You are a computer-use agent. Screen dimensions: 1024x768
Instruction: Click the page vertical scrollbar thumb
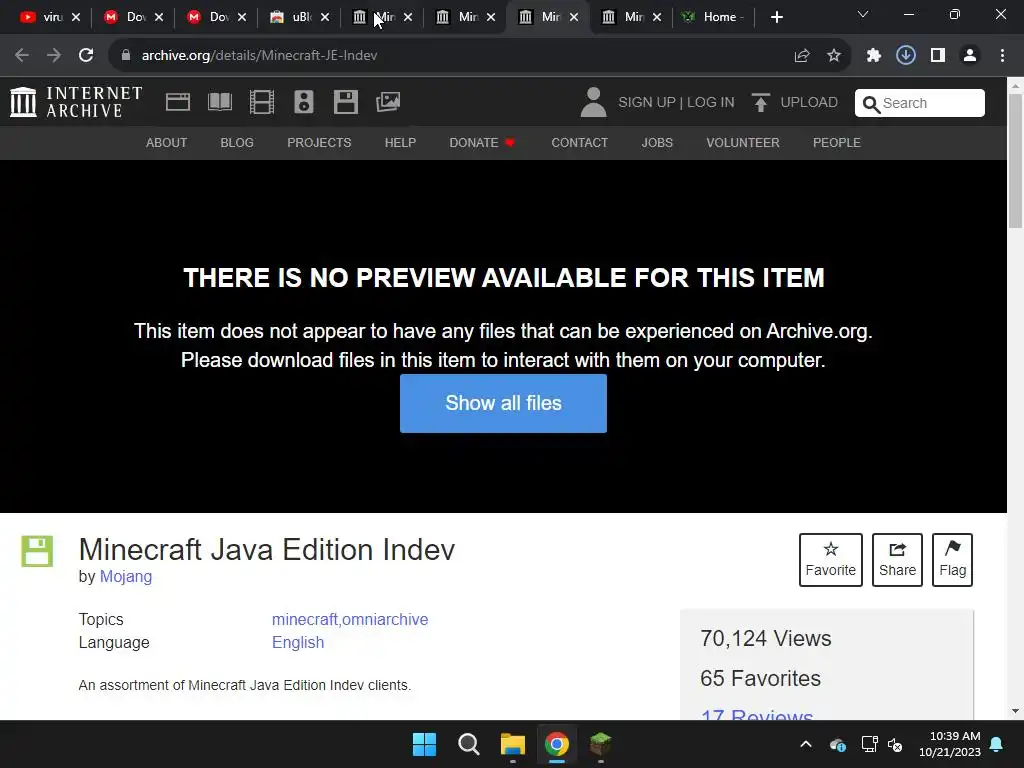[1016, 161]
